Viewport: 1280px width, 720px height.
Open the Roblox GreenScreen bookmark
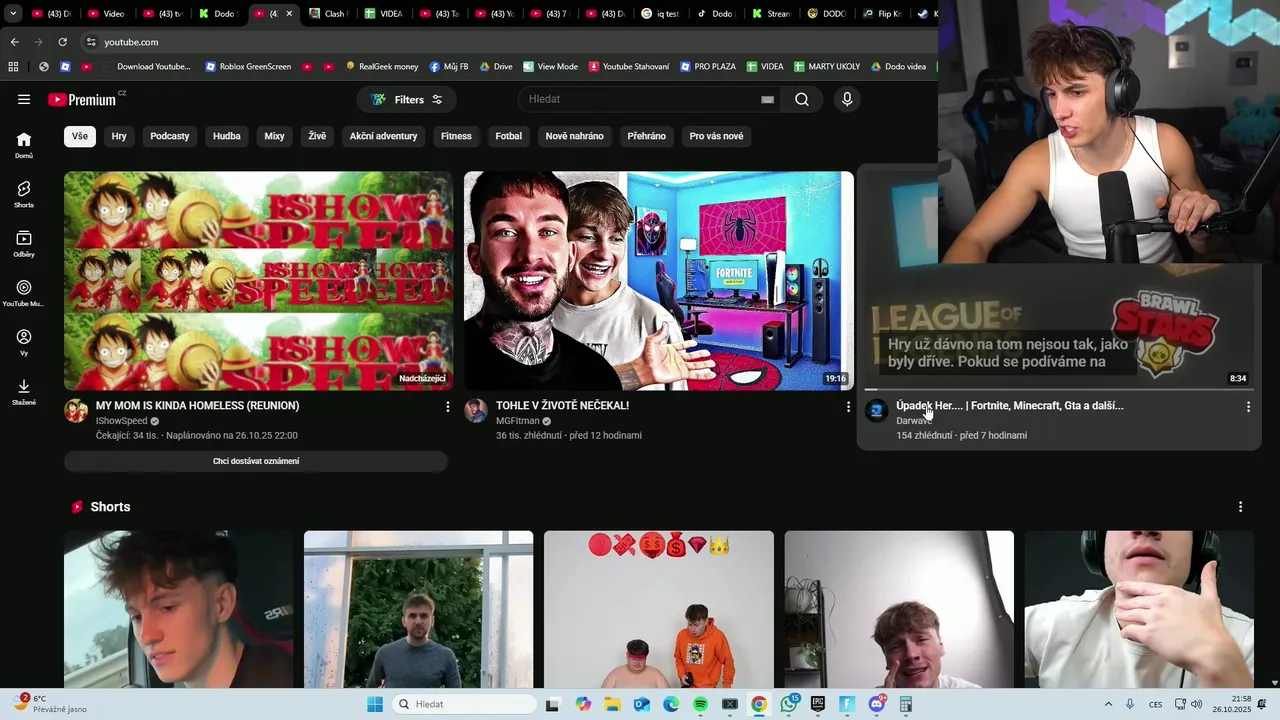(248, 67)
